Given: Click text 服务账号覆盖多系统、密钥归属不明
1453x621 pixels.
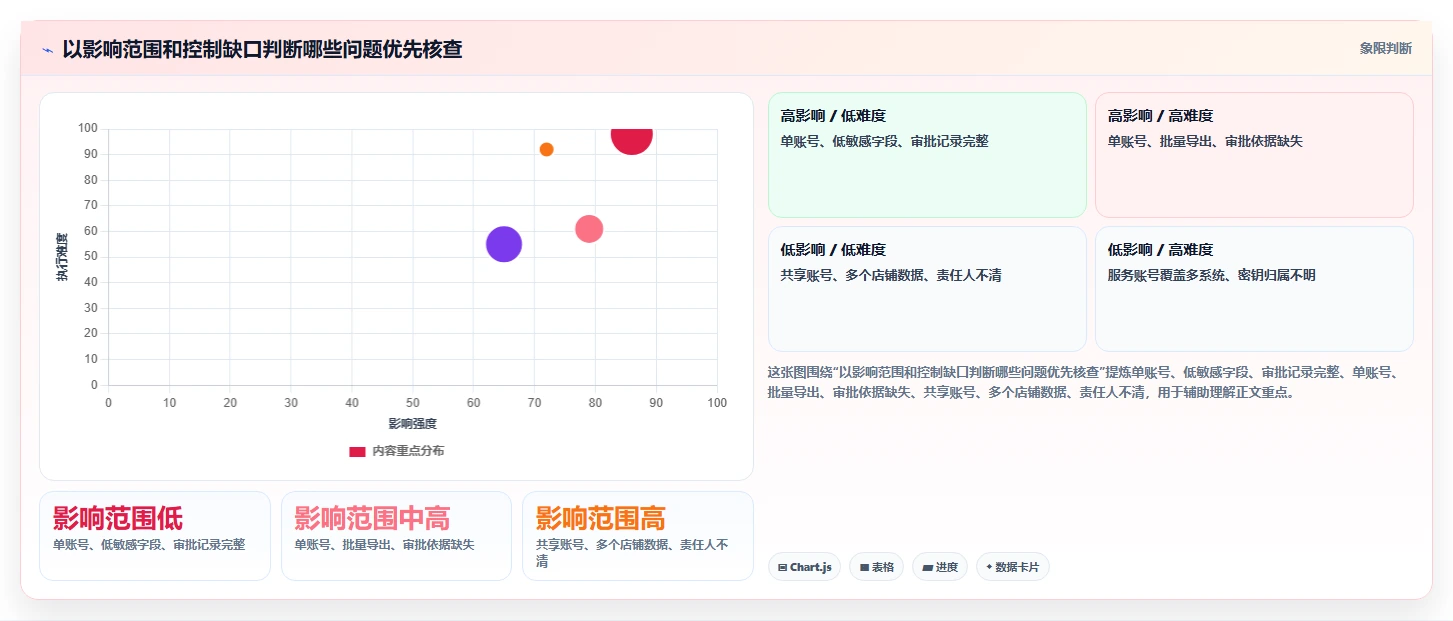Looking at the screenshot, I should point(1212,275).
